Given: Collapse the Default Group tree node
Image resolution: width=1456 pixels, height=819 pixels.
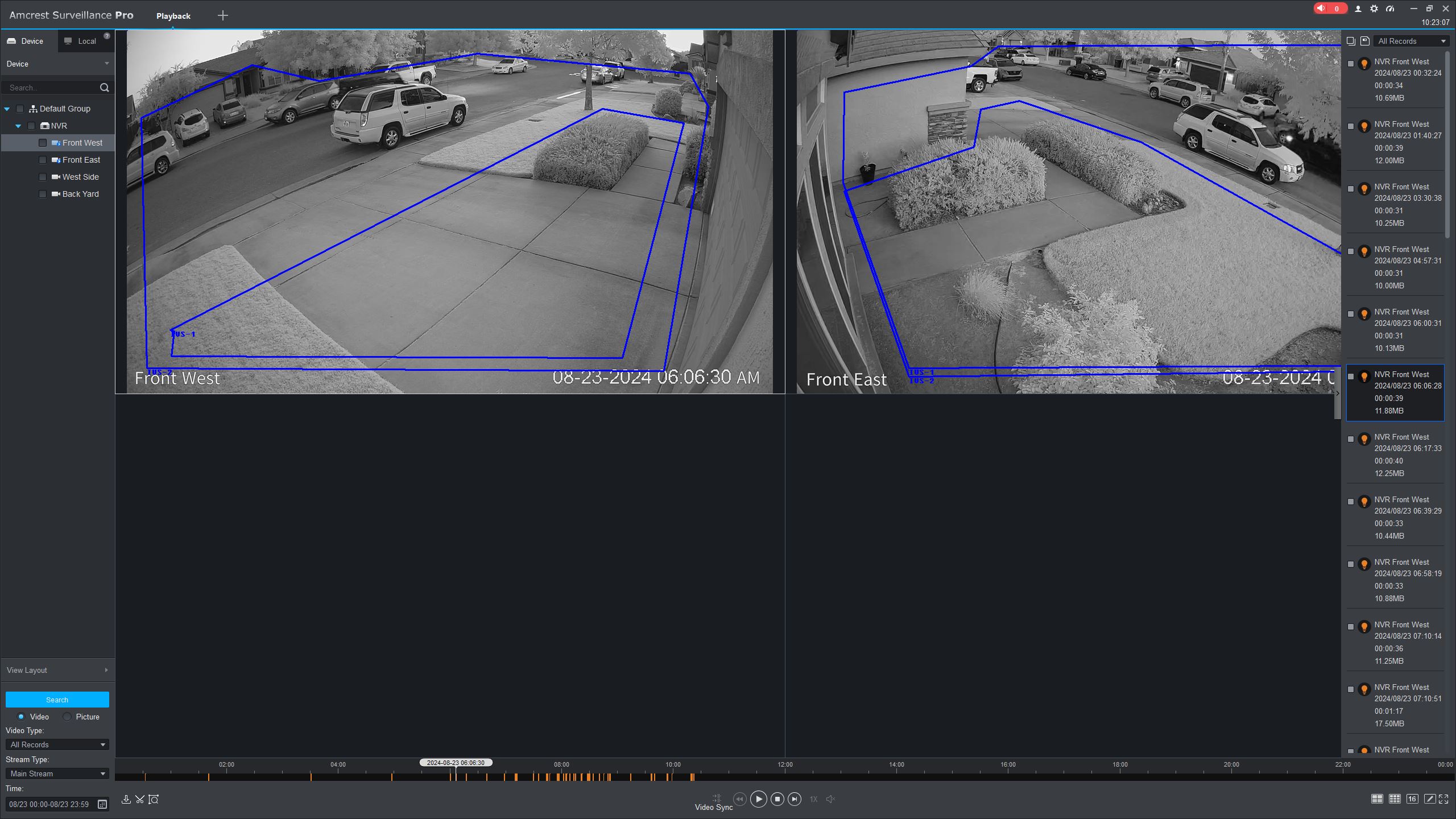Looking at the screenshot, I should 7,109.
